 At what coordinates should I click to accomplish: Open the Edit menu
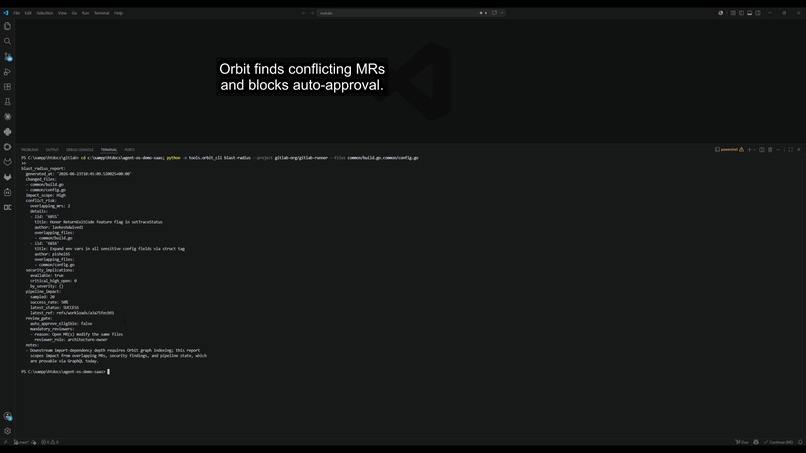click(28, 13)
